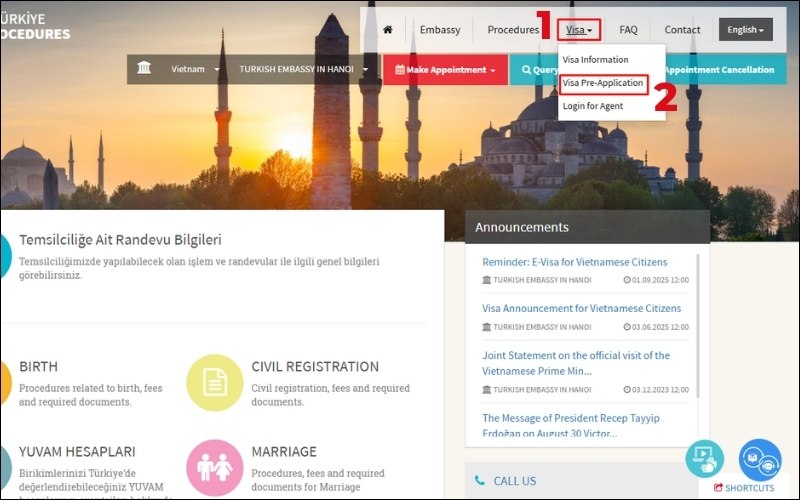Select Visa Information from the Visa menu
Viewport: 800px width, 500px height.
(595, 59)
